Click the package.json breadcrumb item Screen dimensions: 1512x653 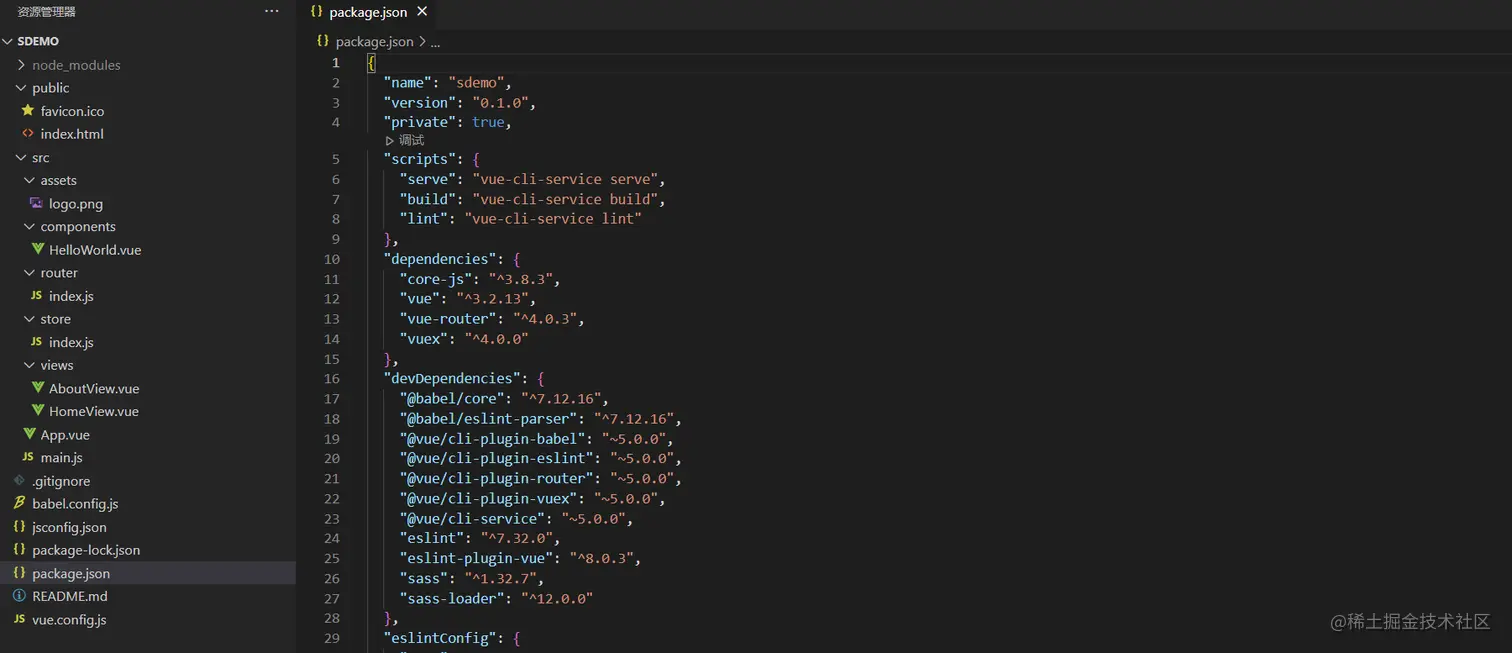[374, 42]
